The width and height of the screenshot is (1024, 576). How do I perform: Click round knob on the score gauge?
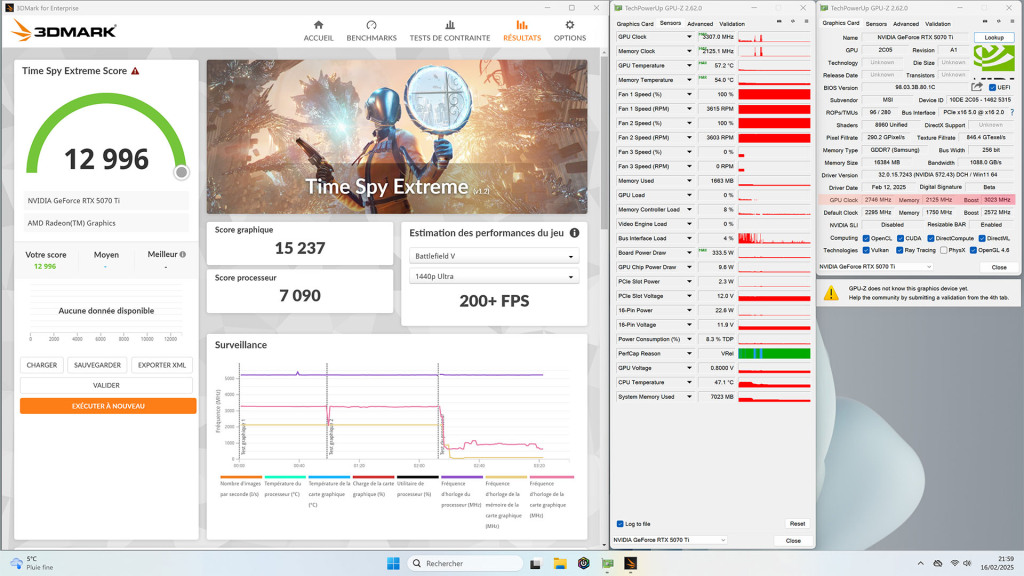click(x=182, y=172)
